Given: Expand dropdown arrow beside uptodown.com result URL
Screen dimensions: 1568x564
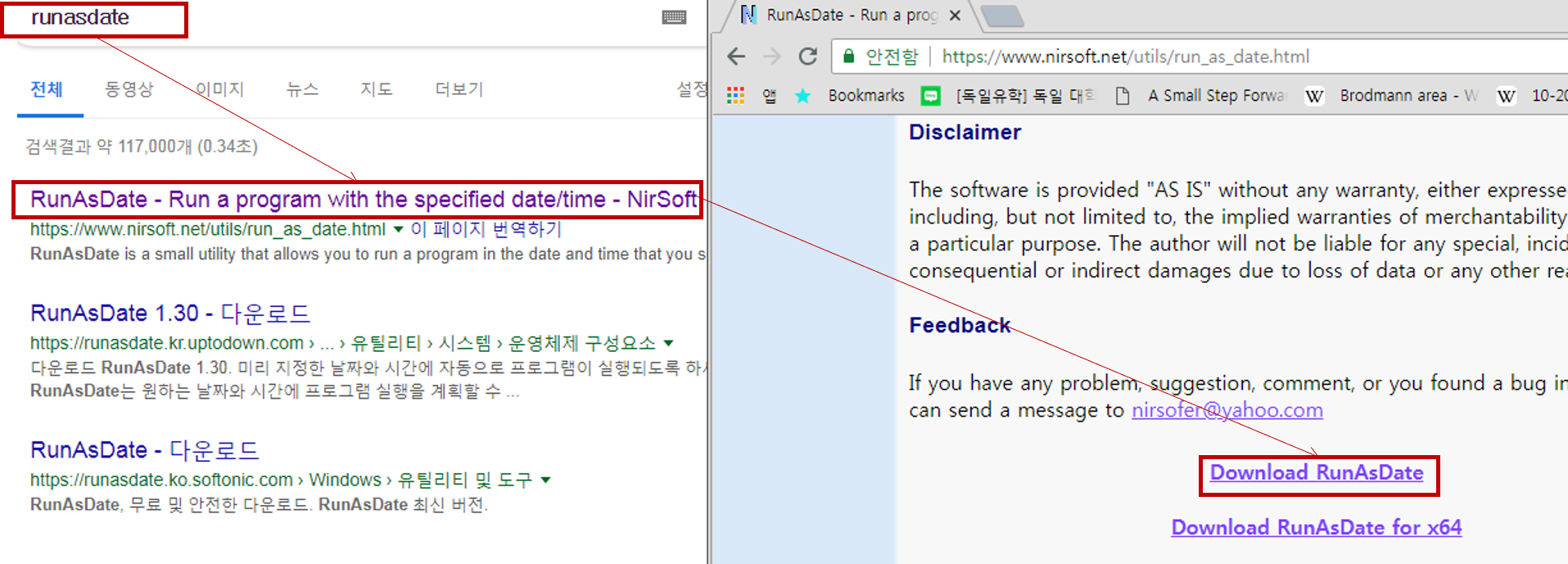Looking at the screenshot, I should click(668, 343).
